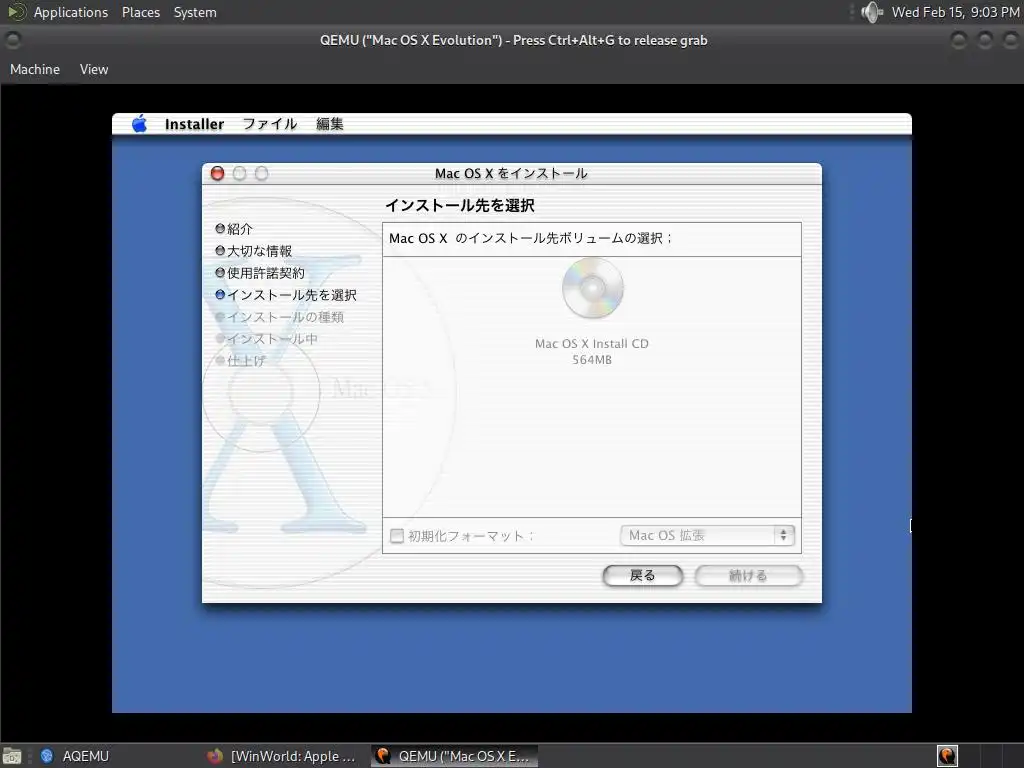Click the 戻る back button
This screenshot has height=768, width=1024.
[x=643, y=575]
